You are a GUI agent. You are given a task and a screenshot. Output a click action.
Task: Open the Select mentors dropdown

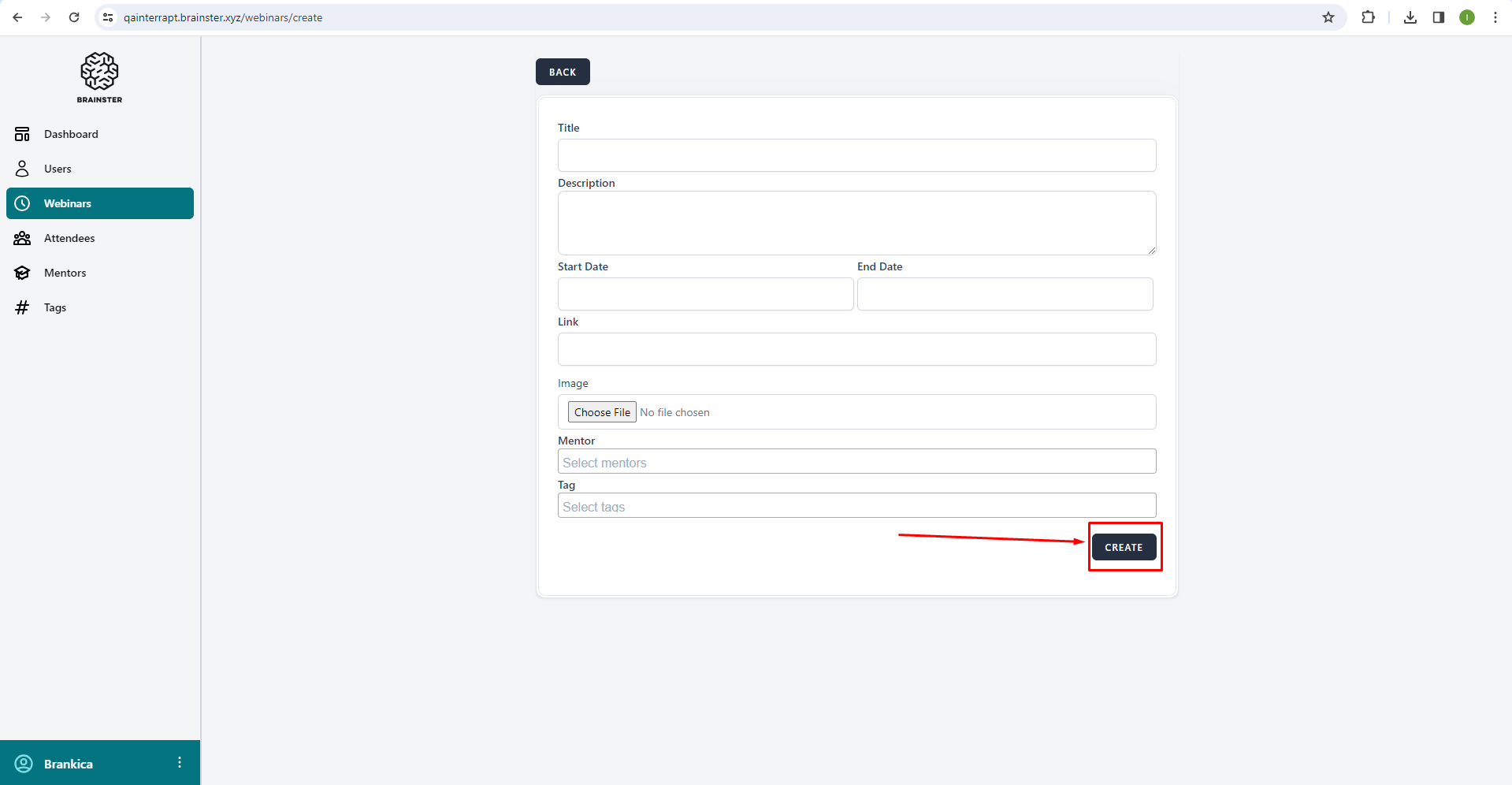[x=856, y=462]
